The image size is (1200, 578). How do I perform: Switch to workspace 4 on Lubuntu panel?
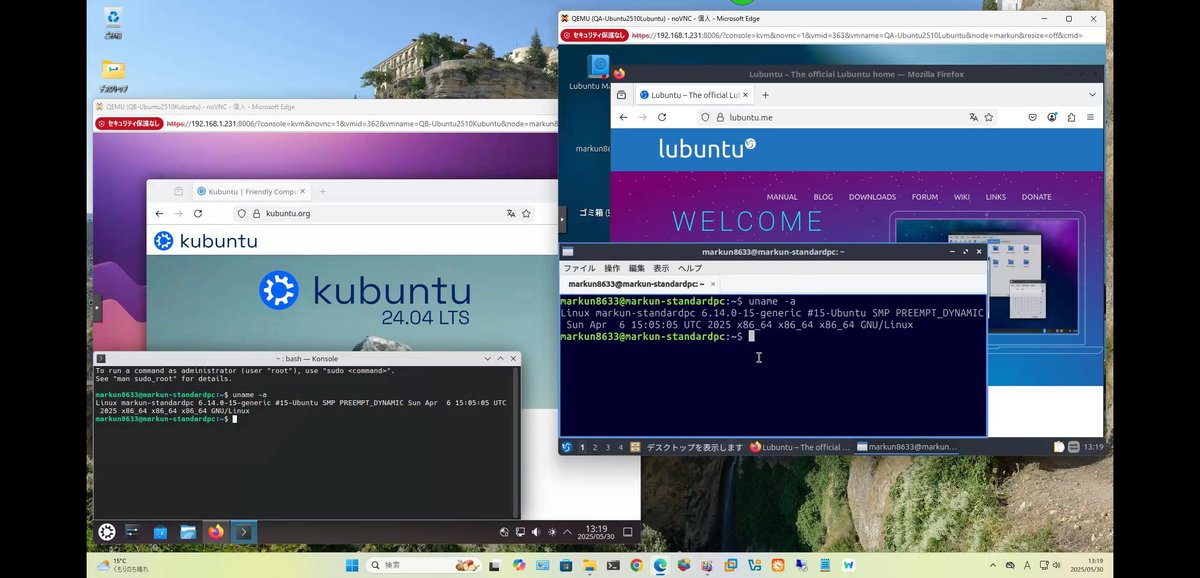tap(621, 447)
